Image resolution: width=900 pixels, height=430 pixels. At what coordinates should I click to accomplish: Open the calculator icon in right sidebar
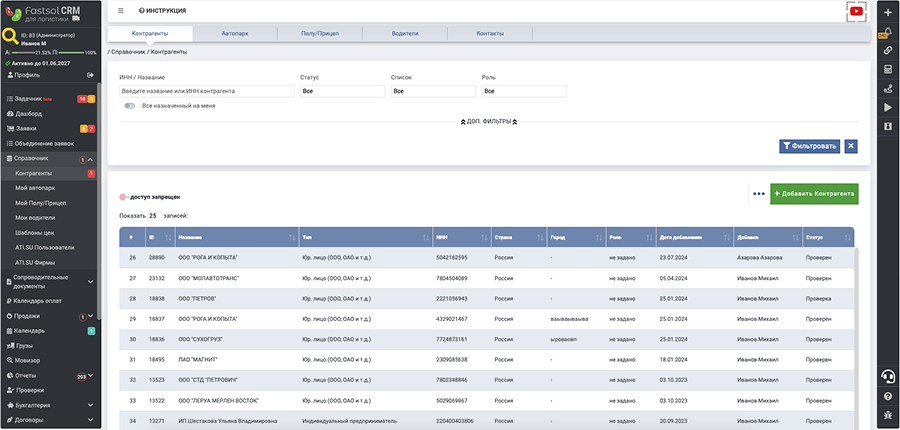[x=887, y=69]
